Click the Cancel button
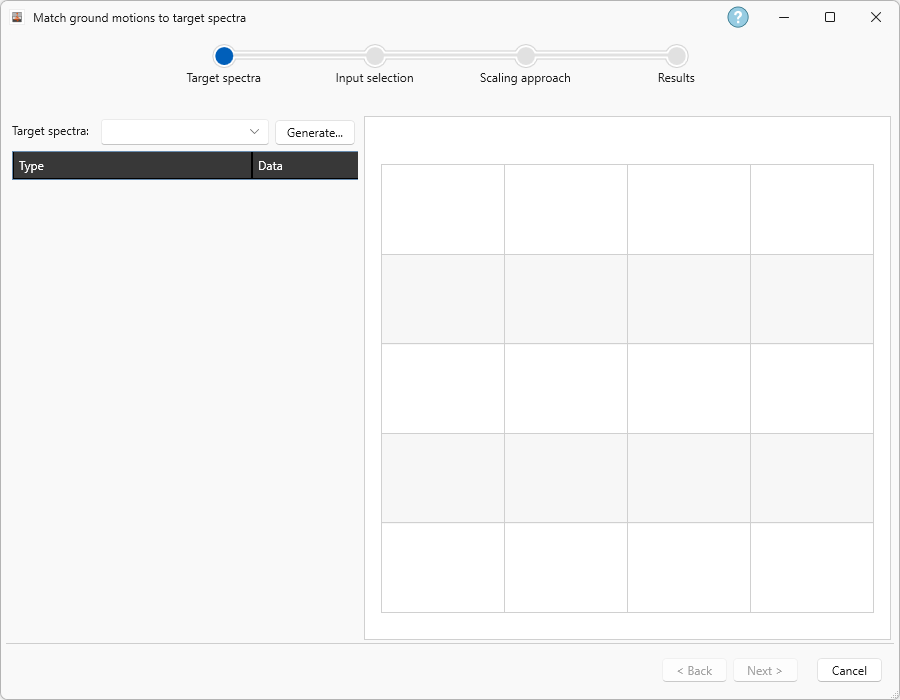 pyautogui.click(x=849, y=670)
